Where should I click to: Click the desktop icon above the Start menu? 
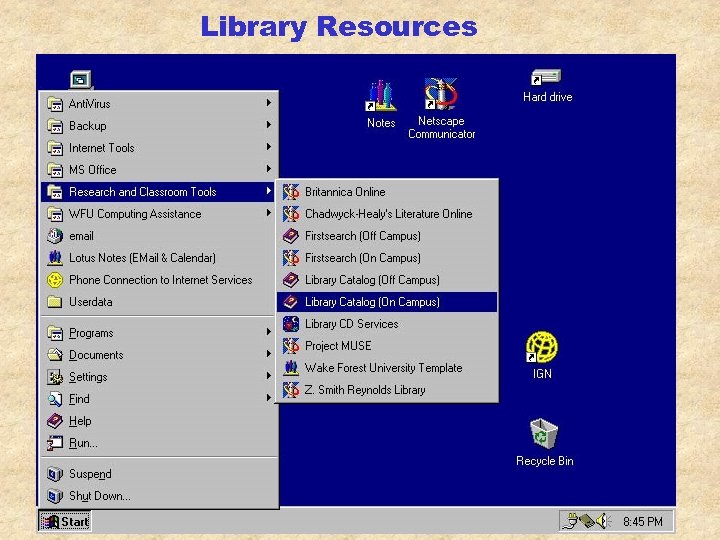[81, 79]
